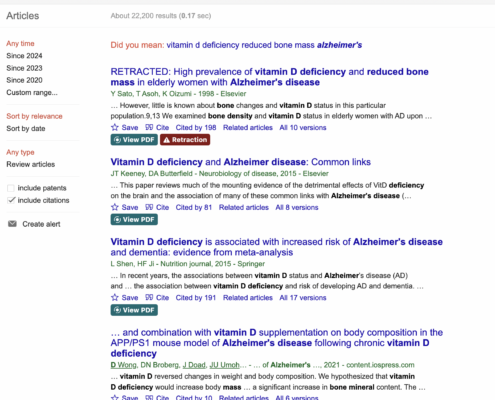Follow the Did you mean alzheimer's suggestion
Screen dimensions: 495x400
click(x=264, y=45)
